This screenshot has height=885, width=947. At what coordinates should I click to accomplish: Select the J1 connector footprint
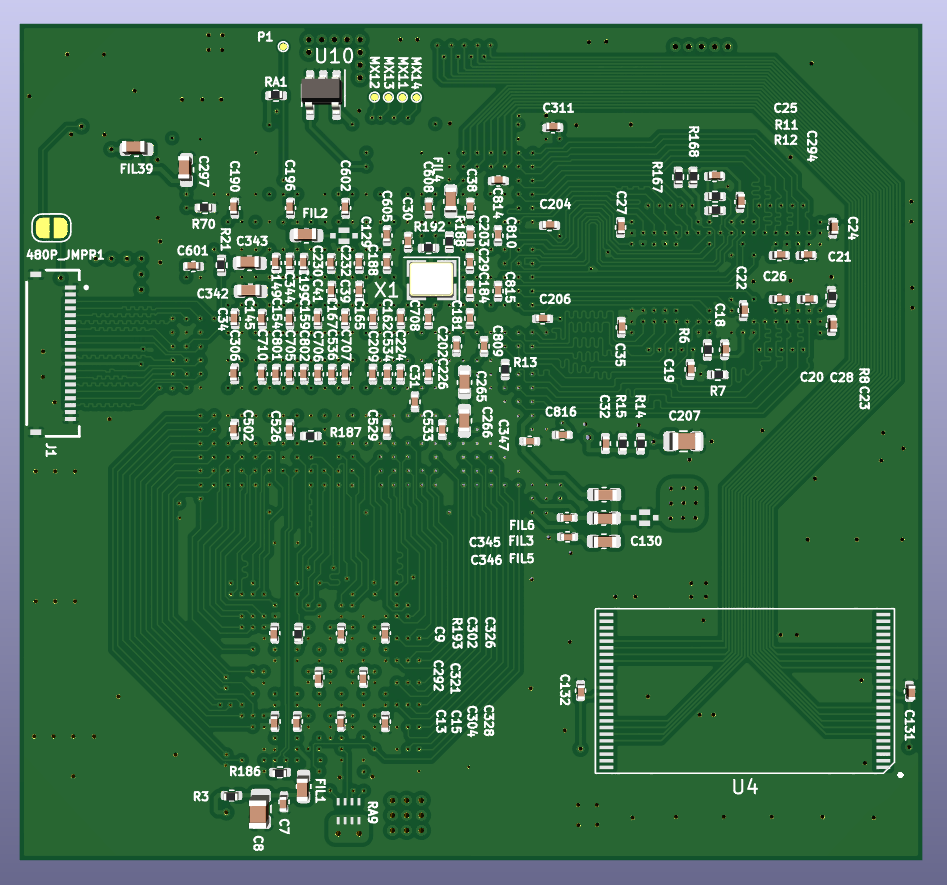coord(53,353)
